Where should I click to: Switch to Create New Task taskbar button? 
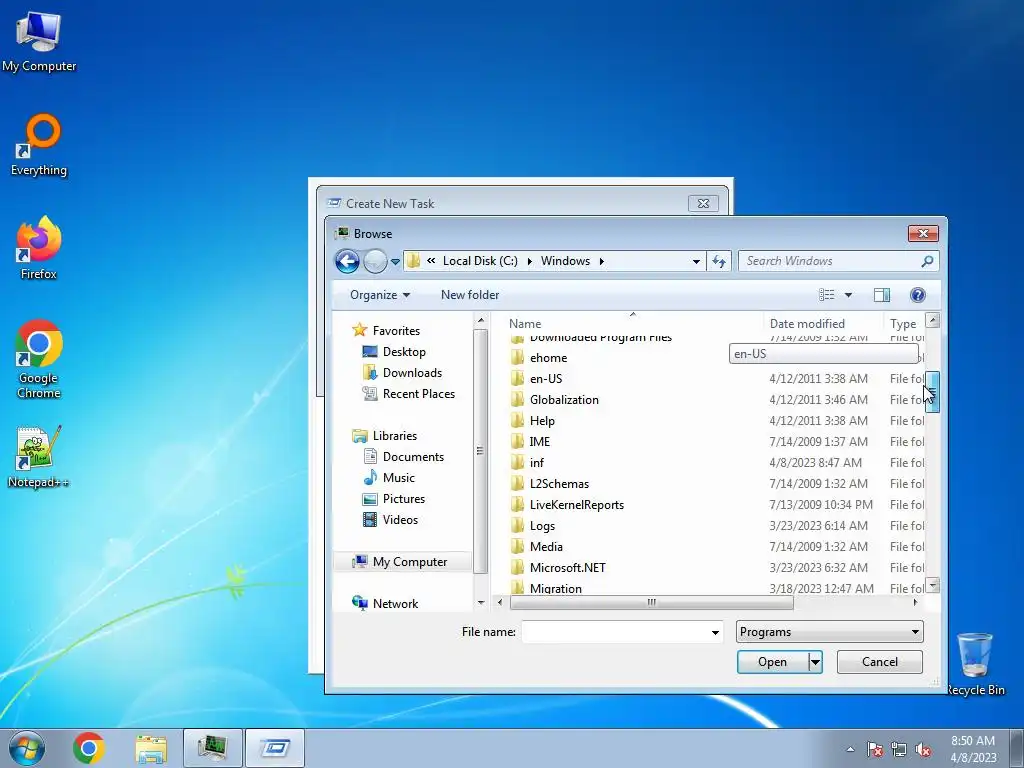(x=275, y=748)
